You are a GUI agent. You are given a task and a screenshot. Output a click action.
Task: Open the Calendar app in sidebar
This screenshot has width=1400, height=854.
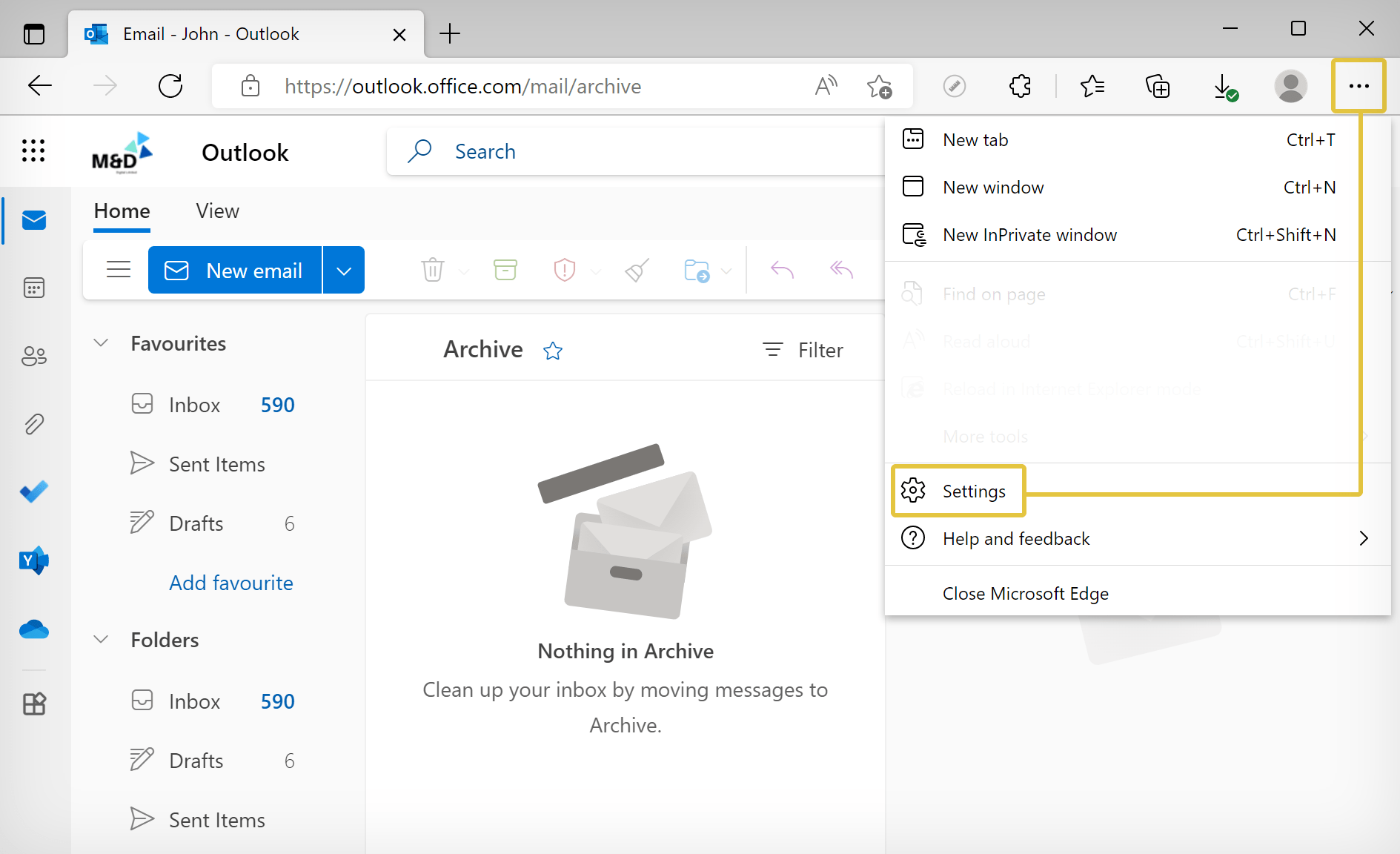pyautogui.click(x=34, y=288)
